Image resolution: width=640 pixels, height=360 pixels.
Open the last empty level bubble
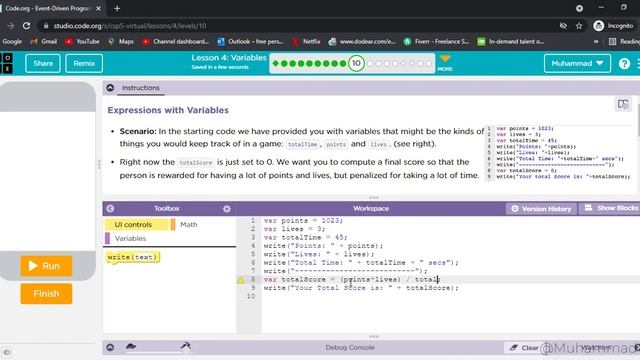428,63
